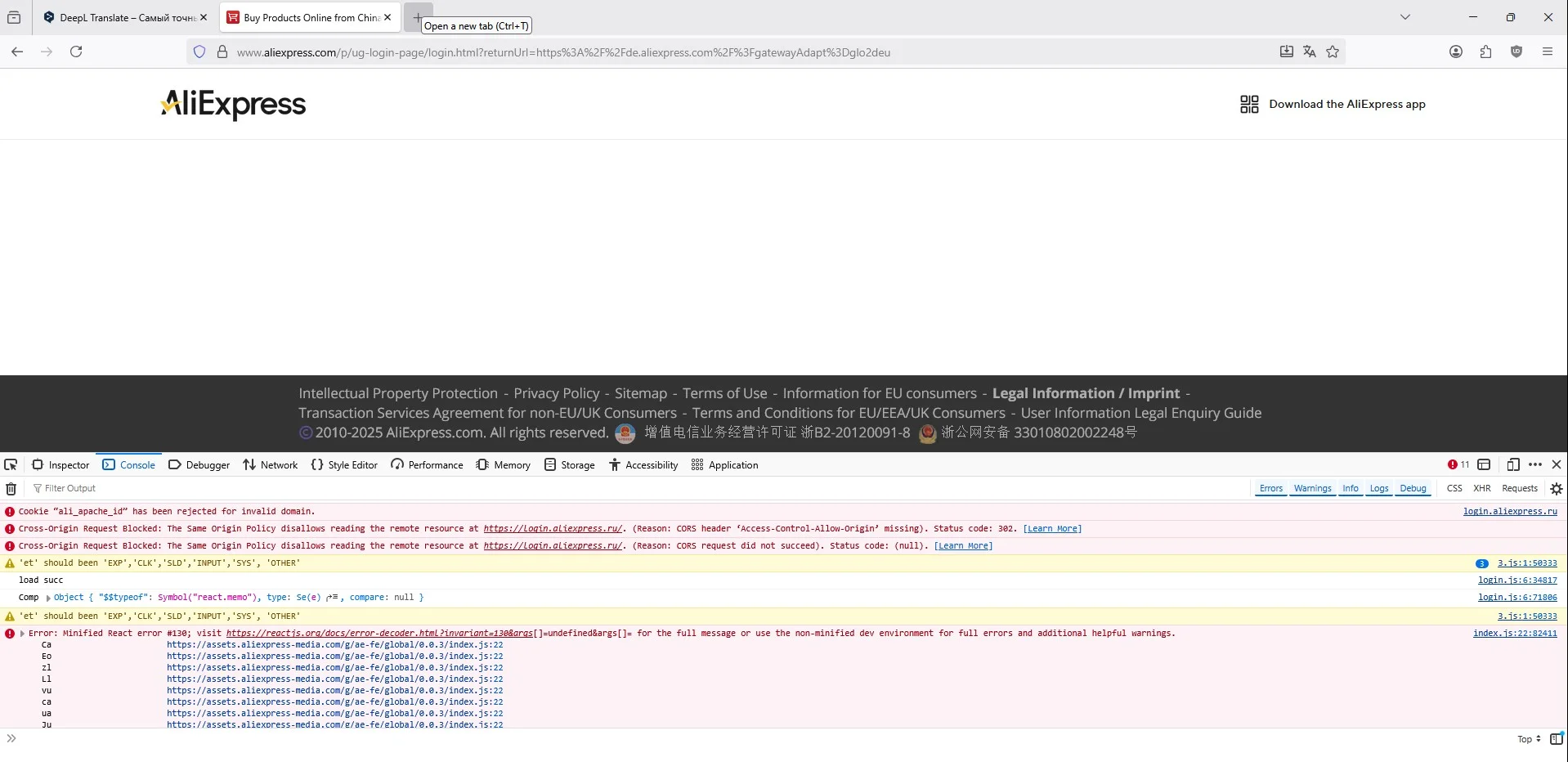Click the install/save icon in address bar

pos(1286,52)
